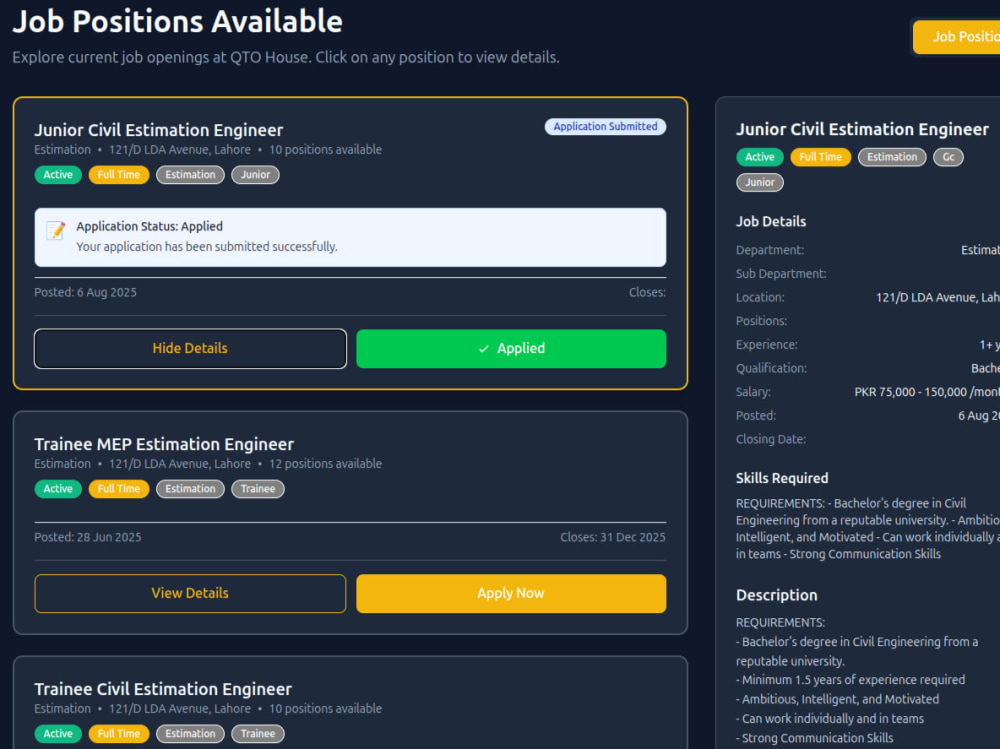Click the Application Submitted badge
The image size is (1000, 749).
(x=605, y=126)
